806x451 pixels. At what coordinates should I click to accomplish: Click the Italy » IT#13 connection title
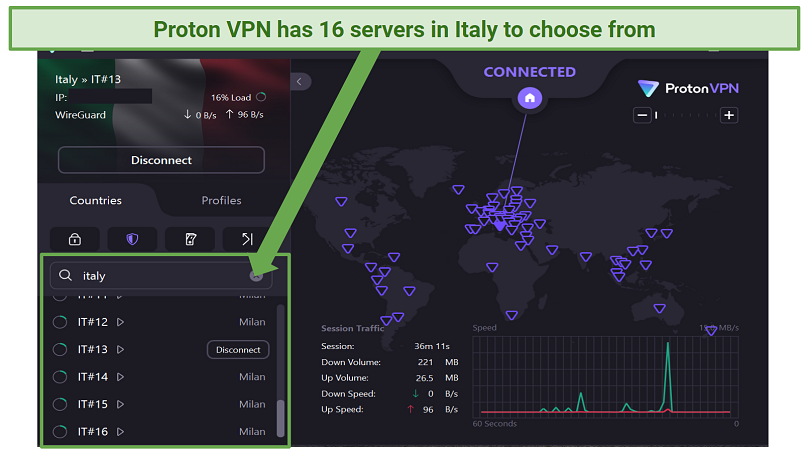click(x=88, y=79)
